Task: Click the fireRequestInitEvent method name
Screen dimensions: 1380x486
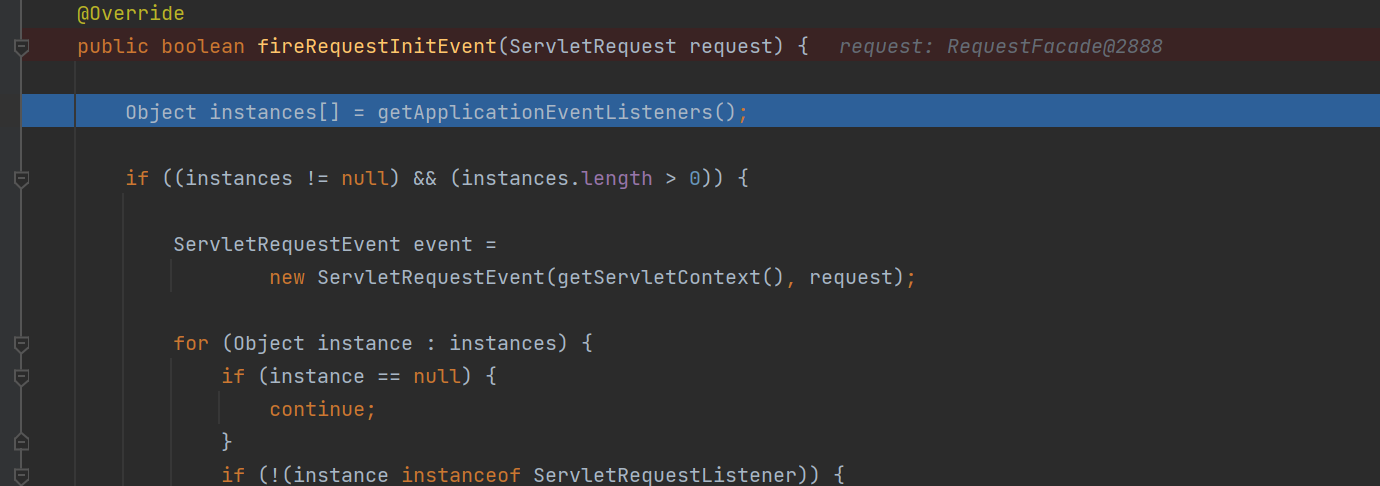Action: click(x=377, y=47)
